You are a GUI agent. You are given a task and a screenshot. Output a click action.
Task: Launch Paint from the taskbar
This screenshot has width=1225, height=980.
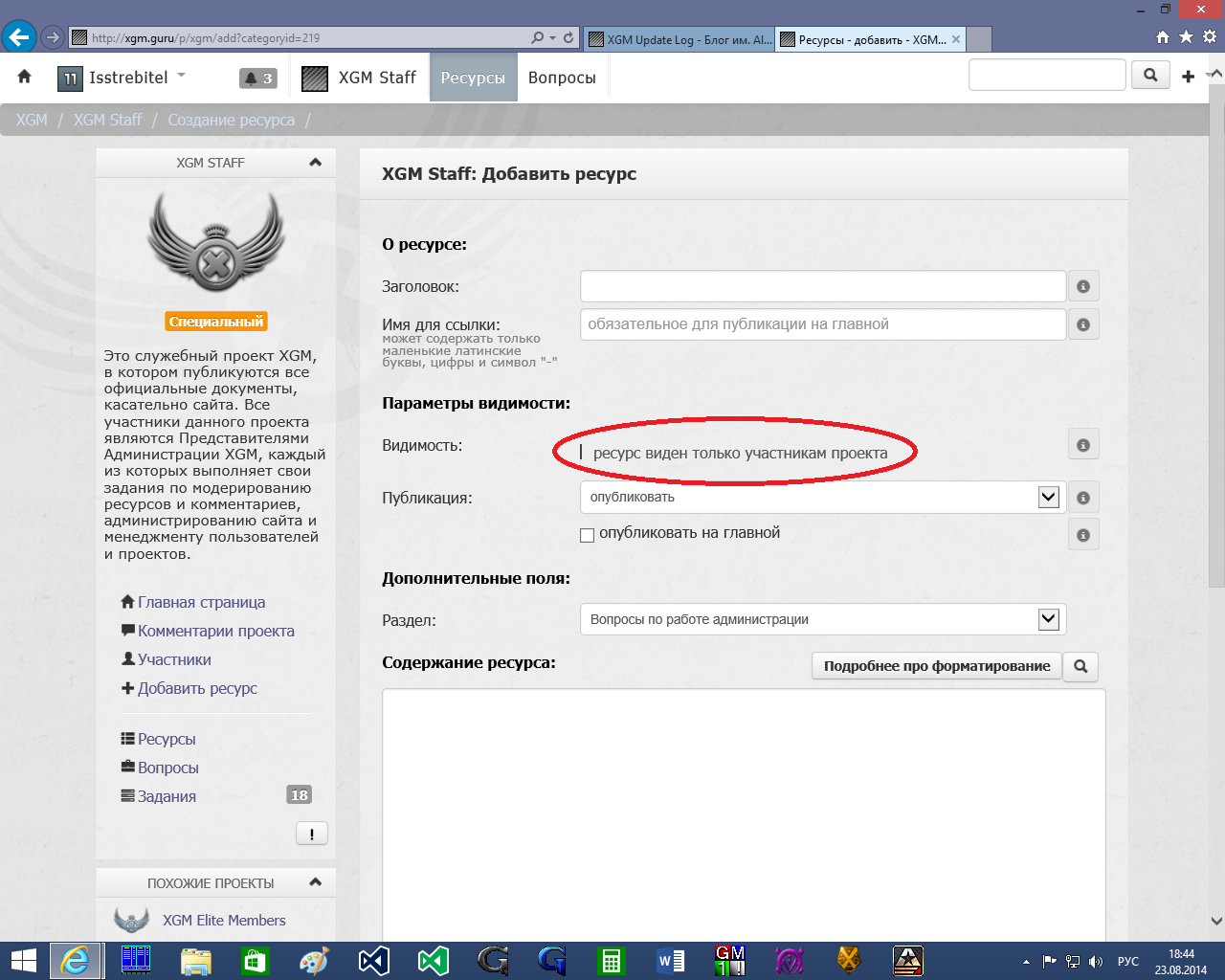[x=314, y=960]
